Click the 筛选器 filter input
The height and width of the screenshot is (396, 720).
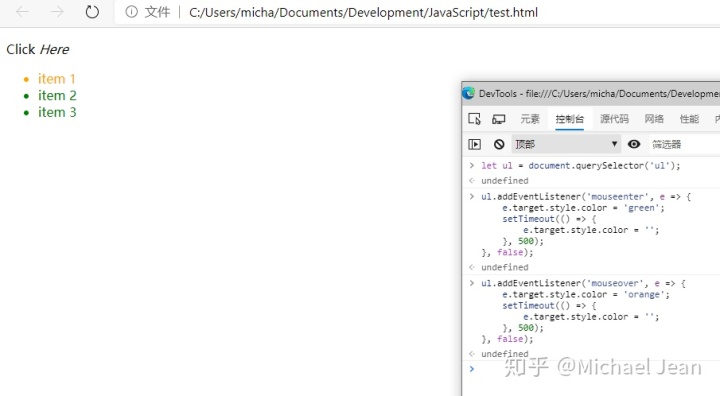point(684,144)
